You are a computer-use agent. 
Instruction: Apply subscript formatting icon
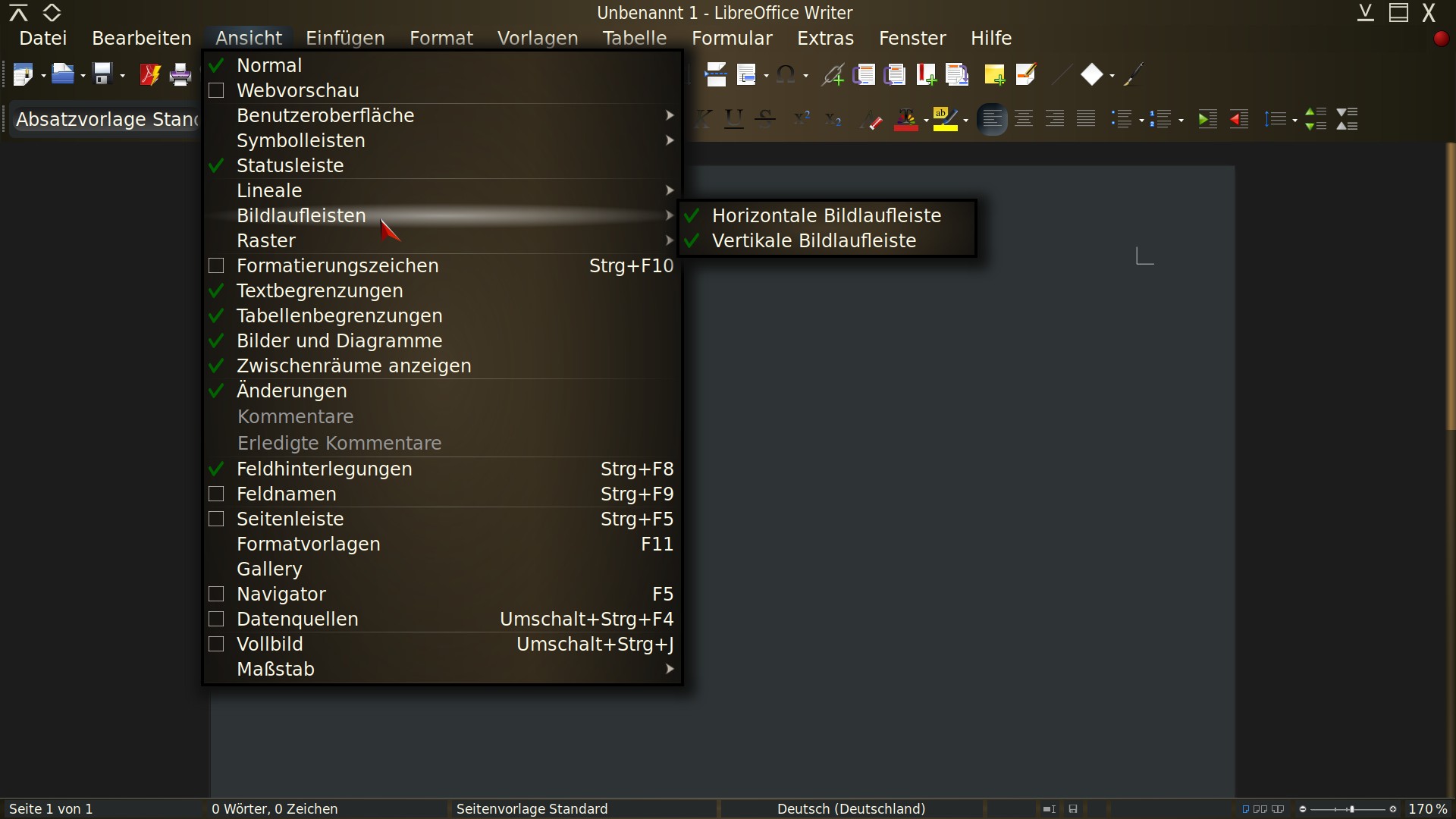point(833,119)
